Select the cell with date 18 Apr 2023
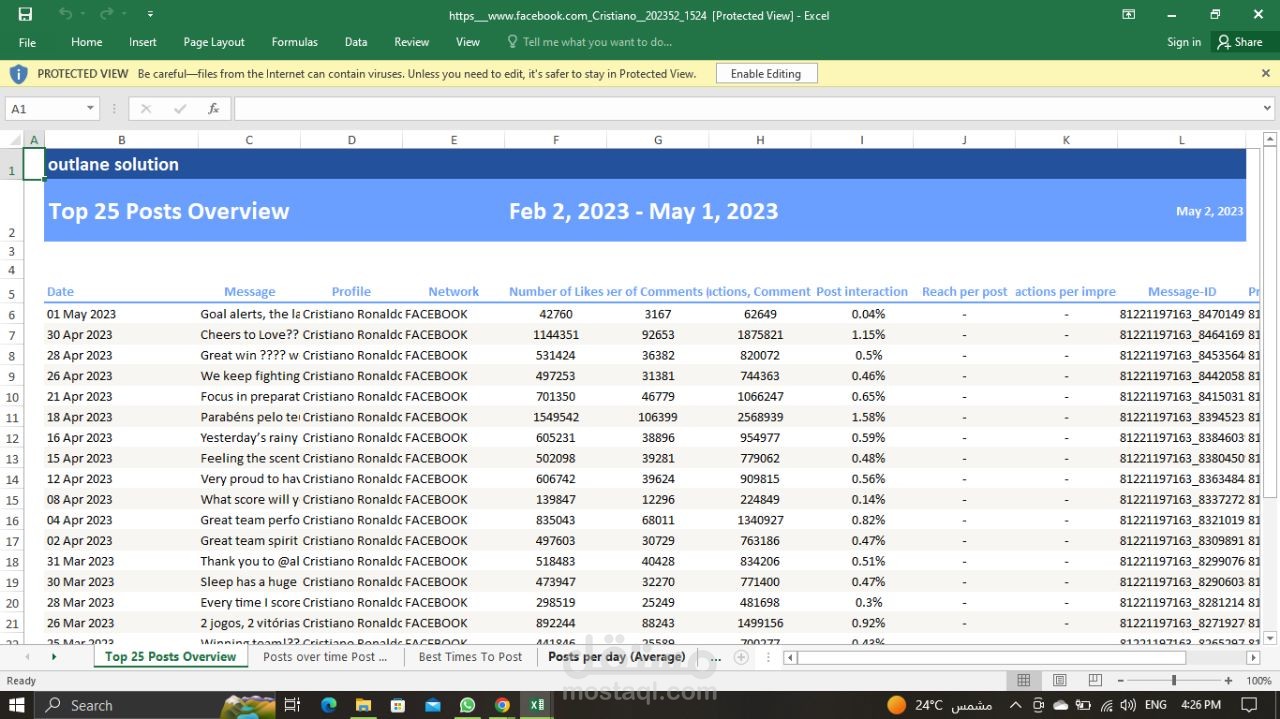Image resolution: width=1280 pixels, height=719 pixels. pos(121,417)
